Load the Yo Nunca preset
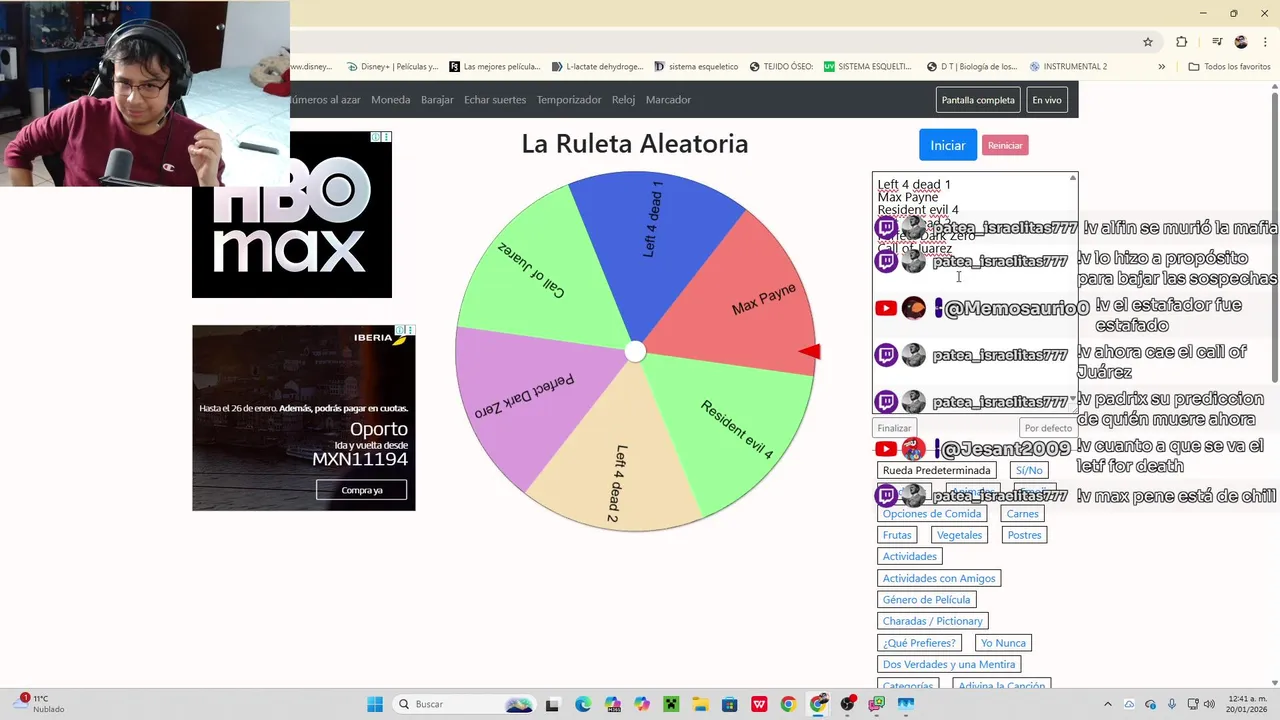The height and width of the screenshot is (720, 1280). 1003,643
